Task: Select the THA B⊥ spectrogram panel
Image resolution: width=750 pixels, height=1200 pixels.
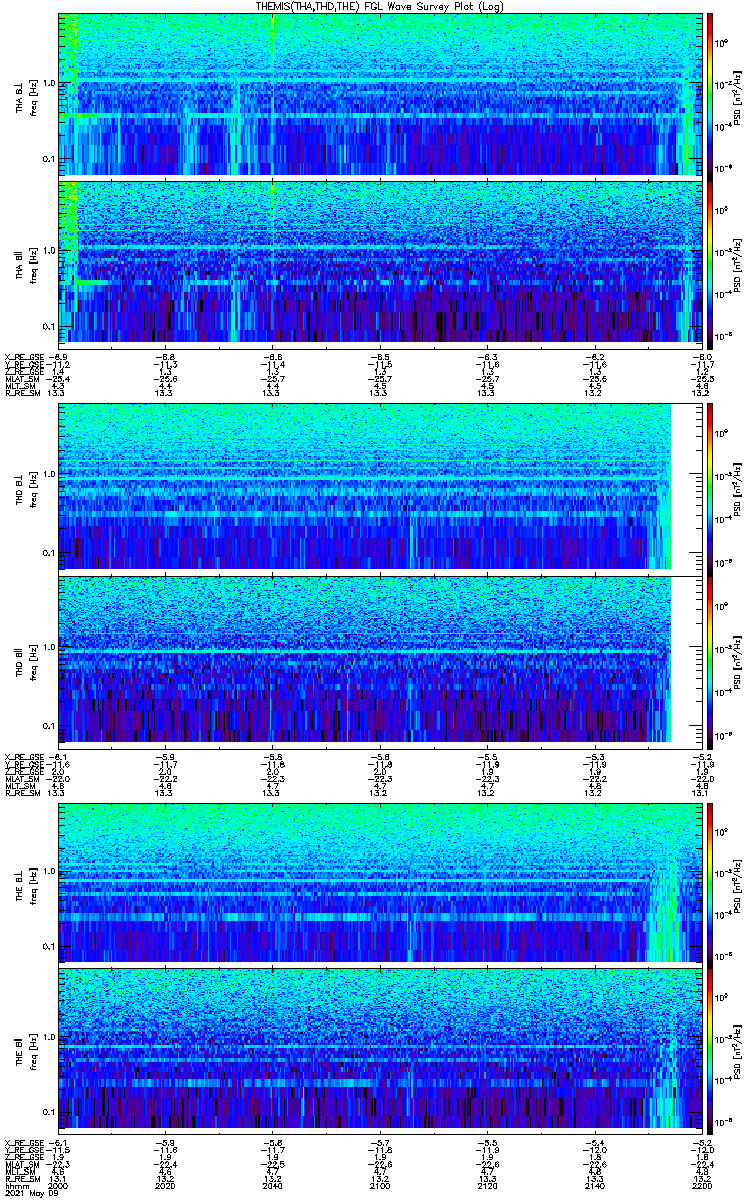Action: [x=380, y=94]
